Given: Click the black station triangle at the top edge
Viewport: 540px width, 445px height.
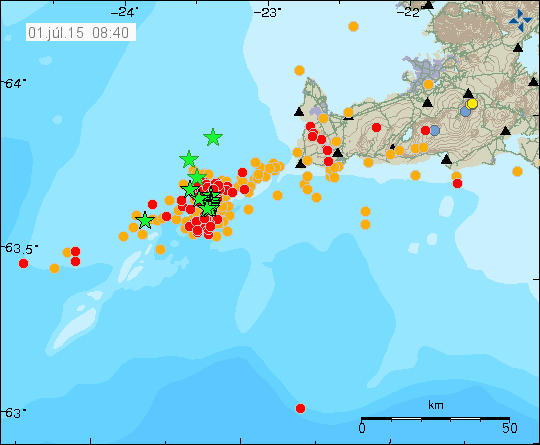Looking at the screenshot, I should coord(428,4).
